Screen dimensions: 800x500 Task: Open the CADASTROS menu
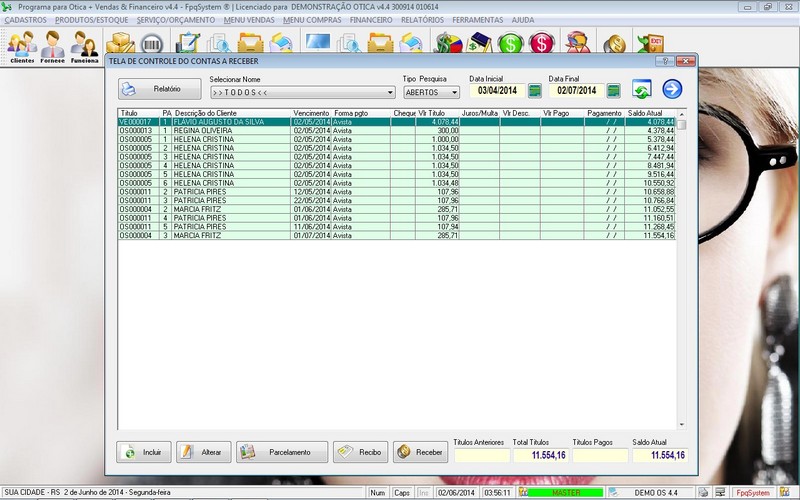(x=26, y=20)
